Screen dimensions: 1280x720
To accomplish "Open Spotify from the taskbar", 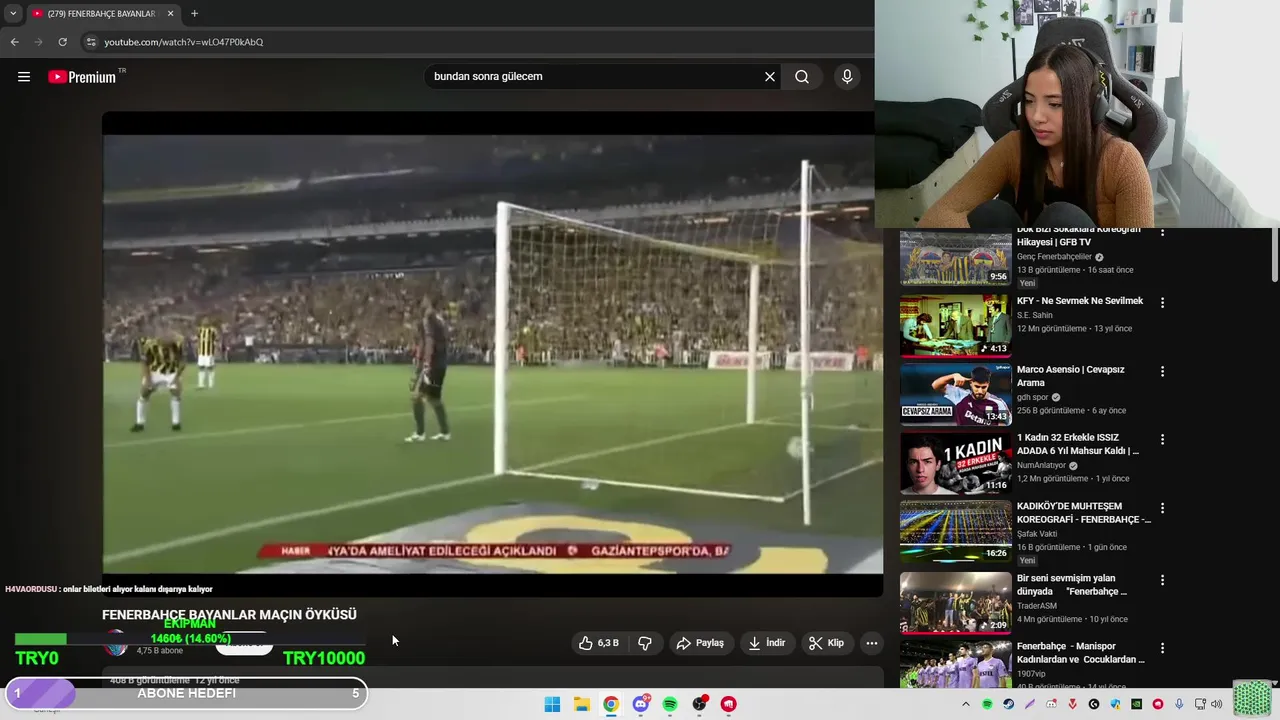I will coord(670,704).
